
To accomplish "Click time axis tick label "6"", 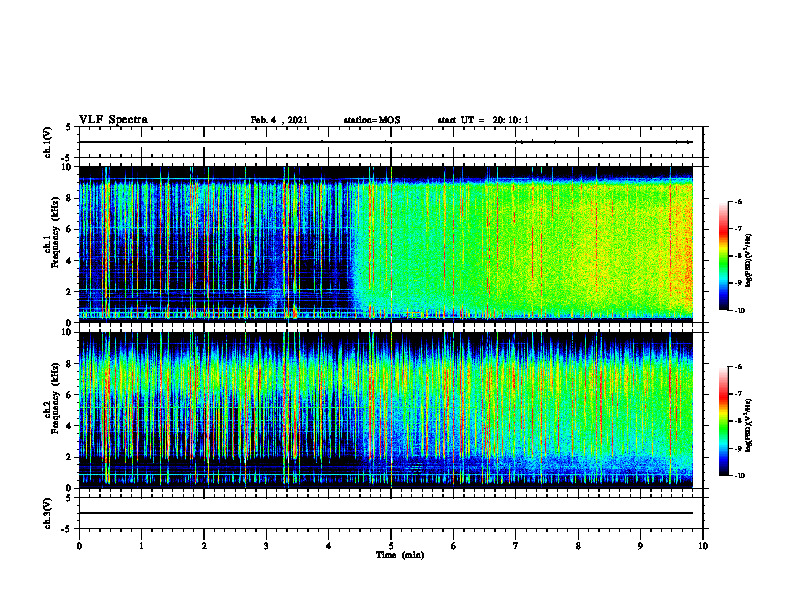I will 453,546.
